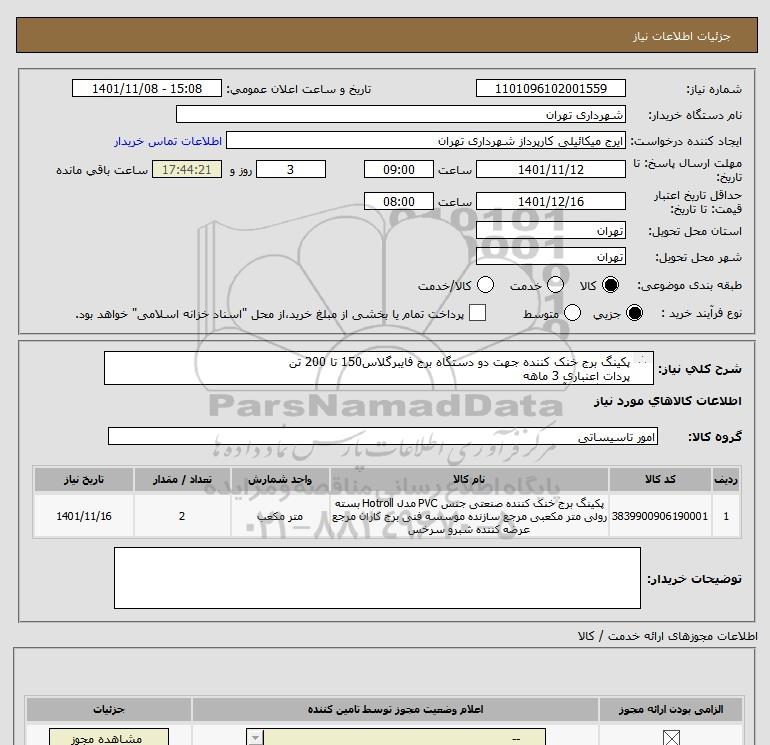Click the buyer organization name field
This screenshot has width=770, height=745.
(401, 114)
